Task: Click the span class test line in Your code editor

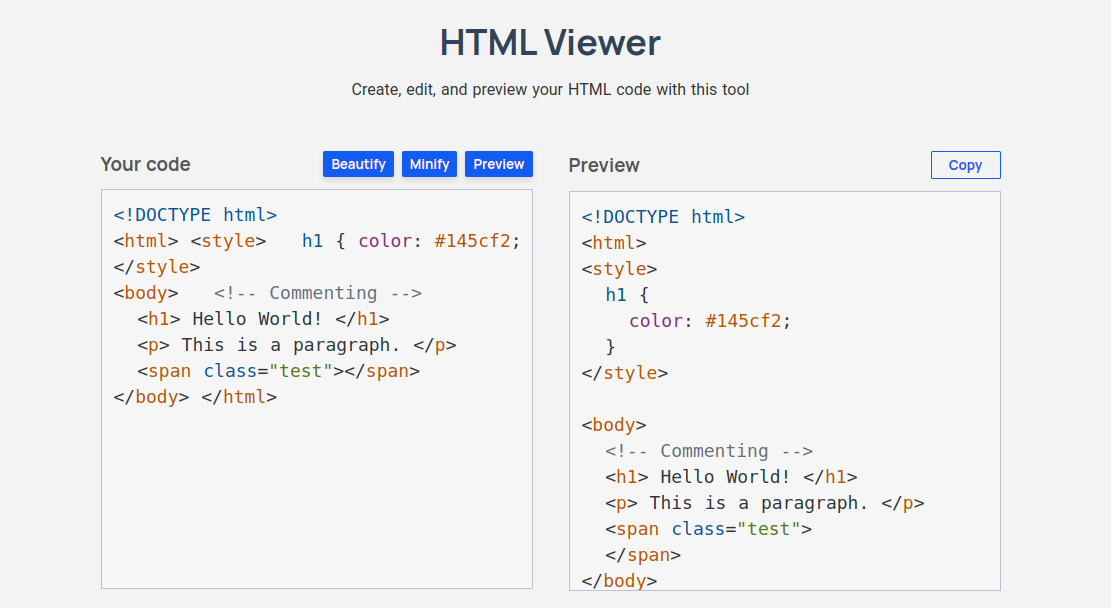Action: (278, 371)
